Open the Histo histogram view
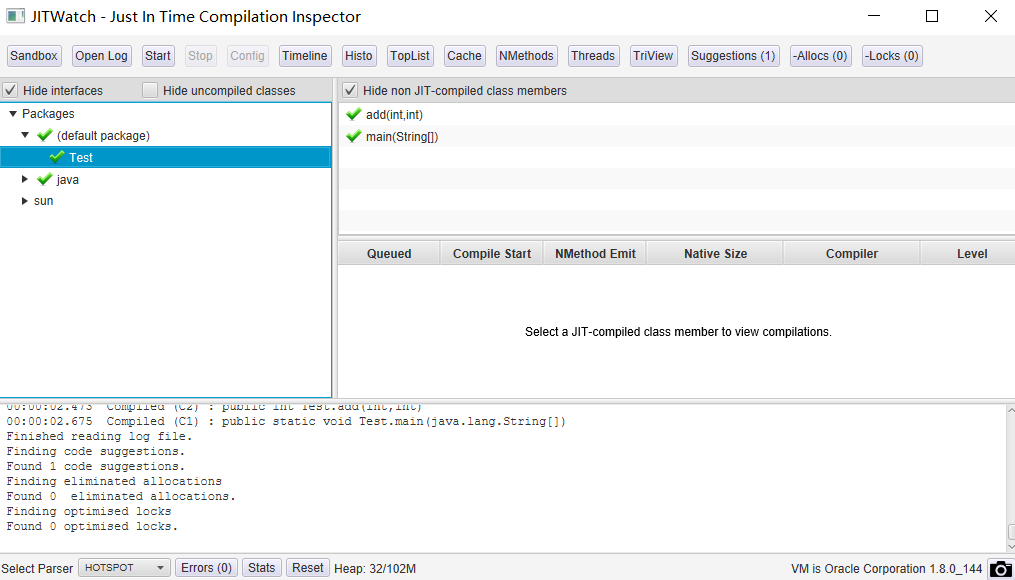Viewport: 1015px width, 580px height. (x=359, y=56)
